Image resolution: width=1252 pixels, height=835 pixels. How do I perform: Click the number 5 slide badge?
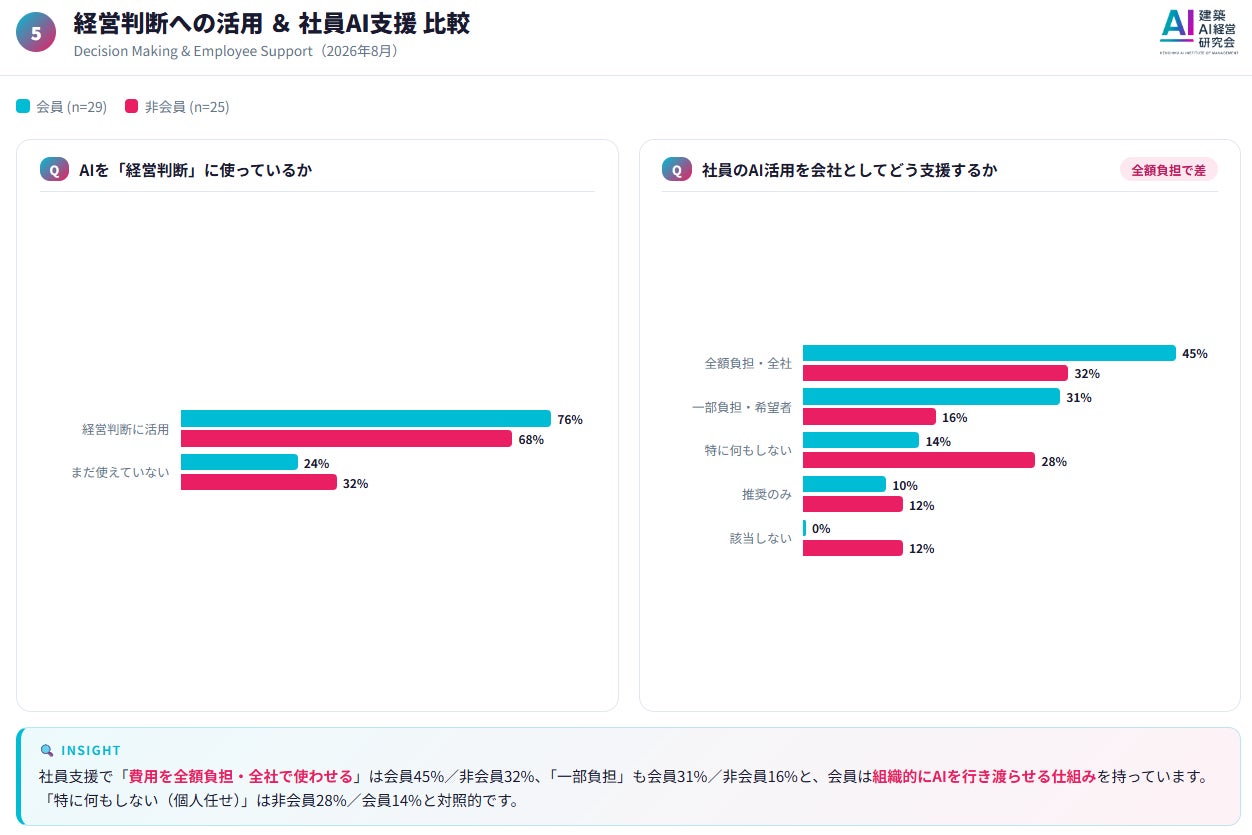(36, 33)
